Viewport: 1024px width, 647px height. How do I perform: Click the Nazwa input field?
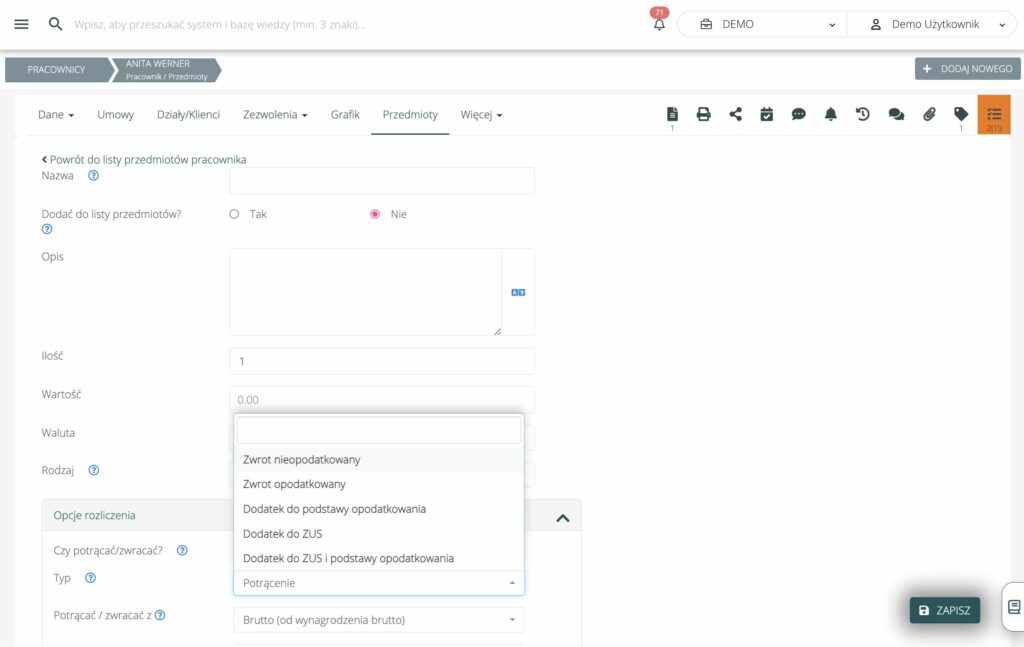pyautogui.click(x=381, y=181)
